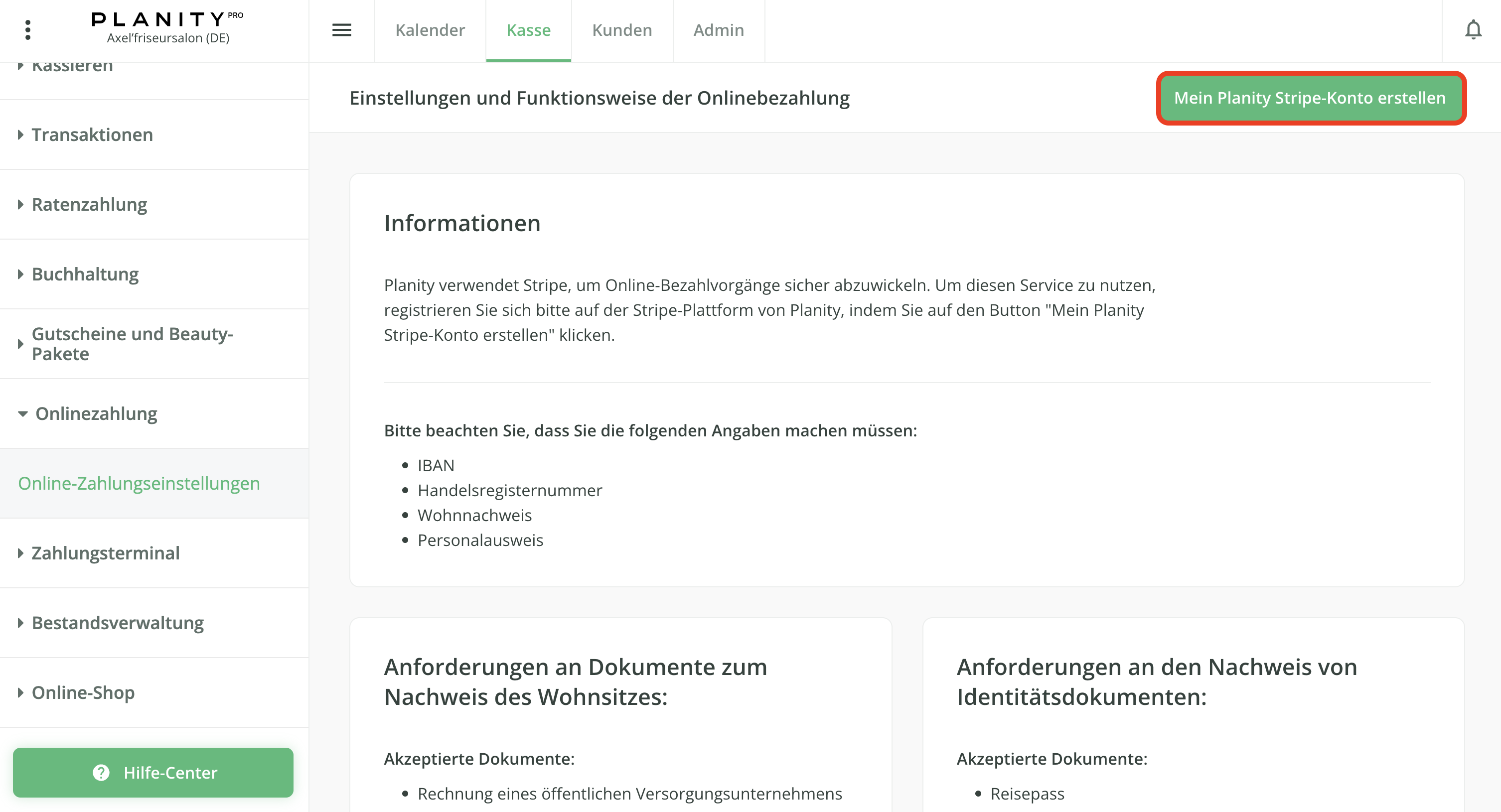Expand the Ratenzahlung section
Screen dimensions: 1501x812
coord(89,204)
